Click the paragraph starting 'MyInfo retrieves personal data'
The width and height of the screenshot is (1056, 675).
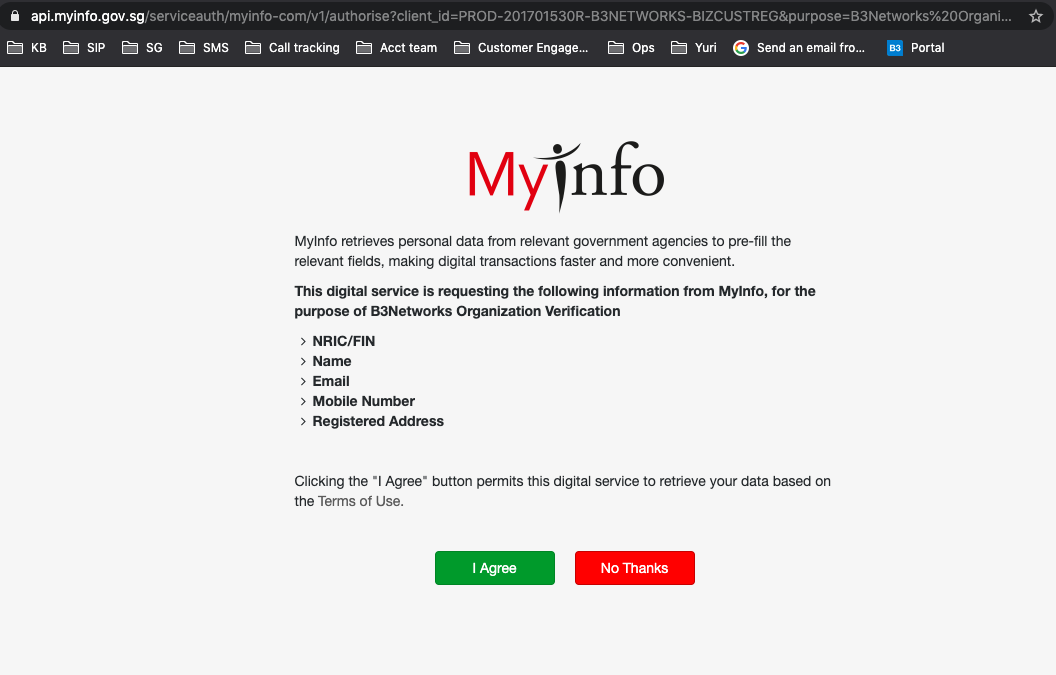pyautogui.click(x=543, y=251)
